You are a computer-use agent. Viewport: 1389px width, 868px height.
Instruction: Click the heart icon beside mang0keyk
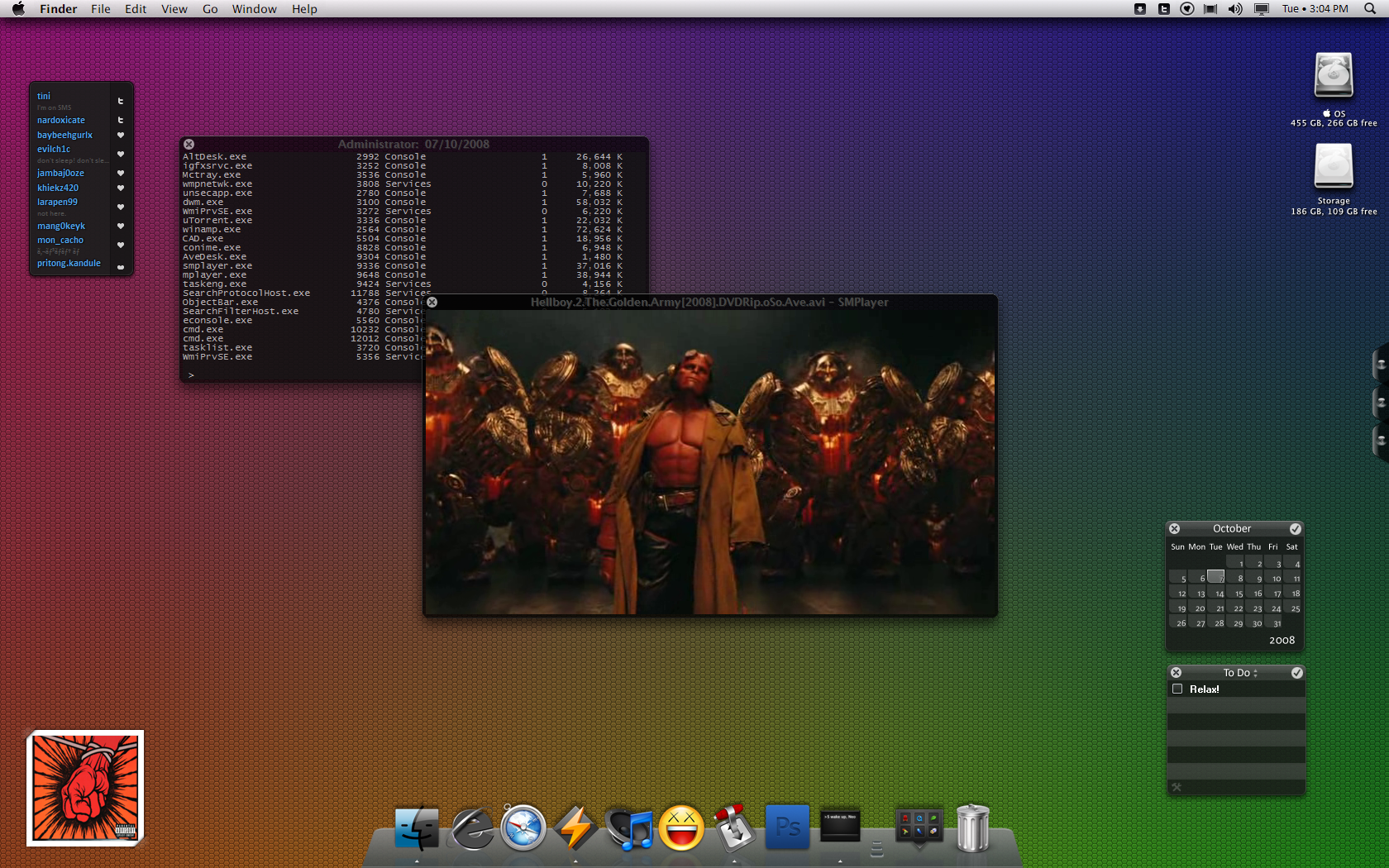121,226
